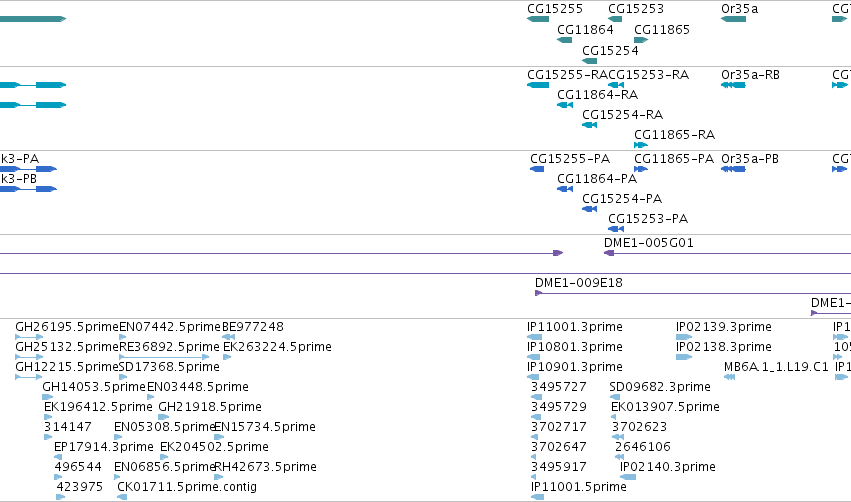Click the IP10801.3prime EST feature
This screenshot has height=502, width=851.
coord(534,357)
